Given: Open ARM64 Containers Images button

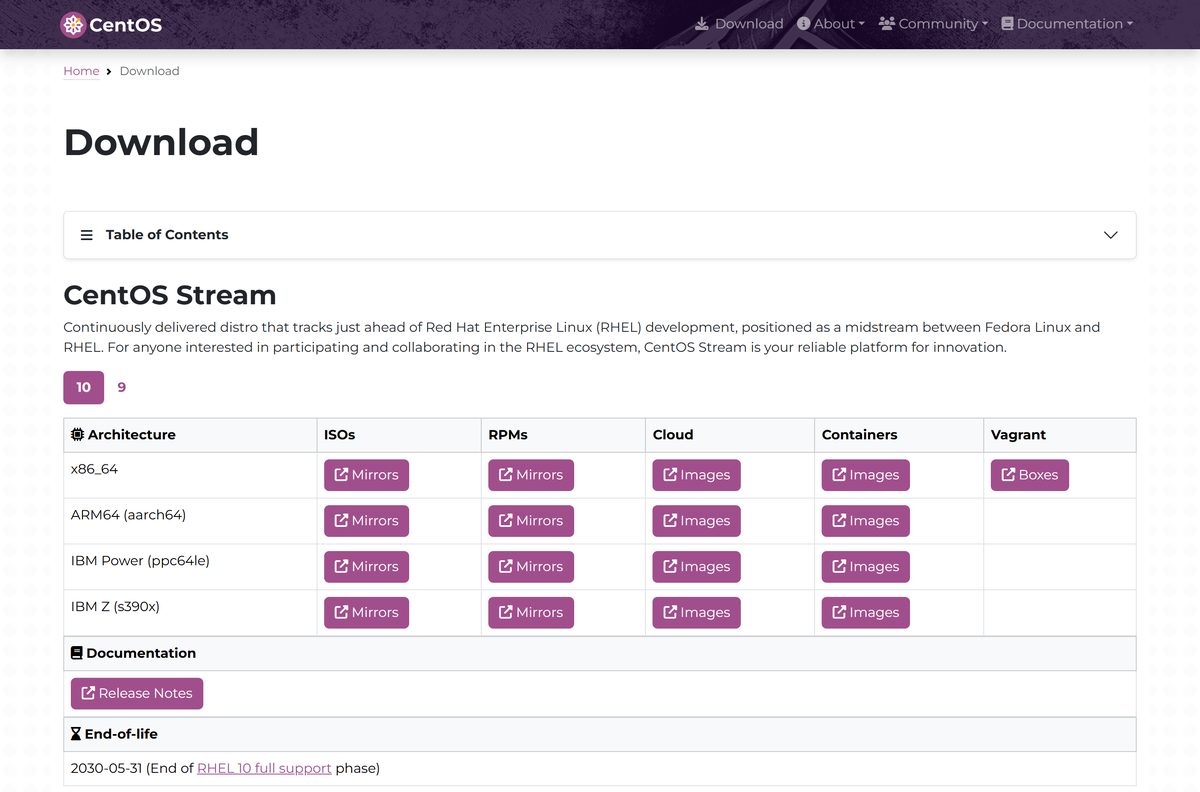Looking at the screenshot, I should (866, 521).
